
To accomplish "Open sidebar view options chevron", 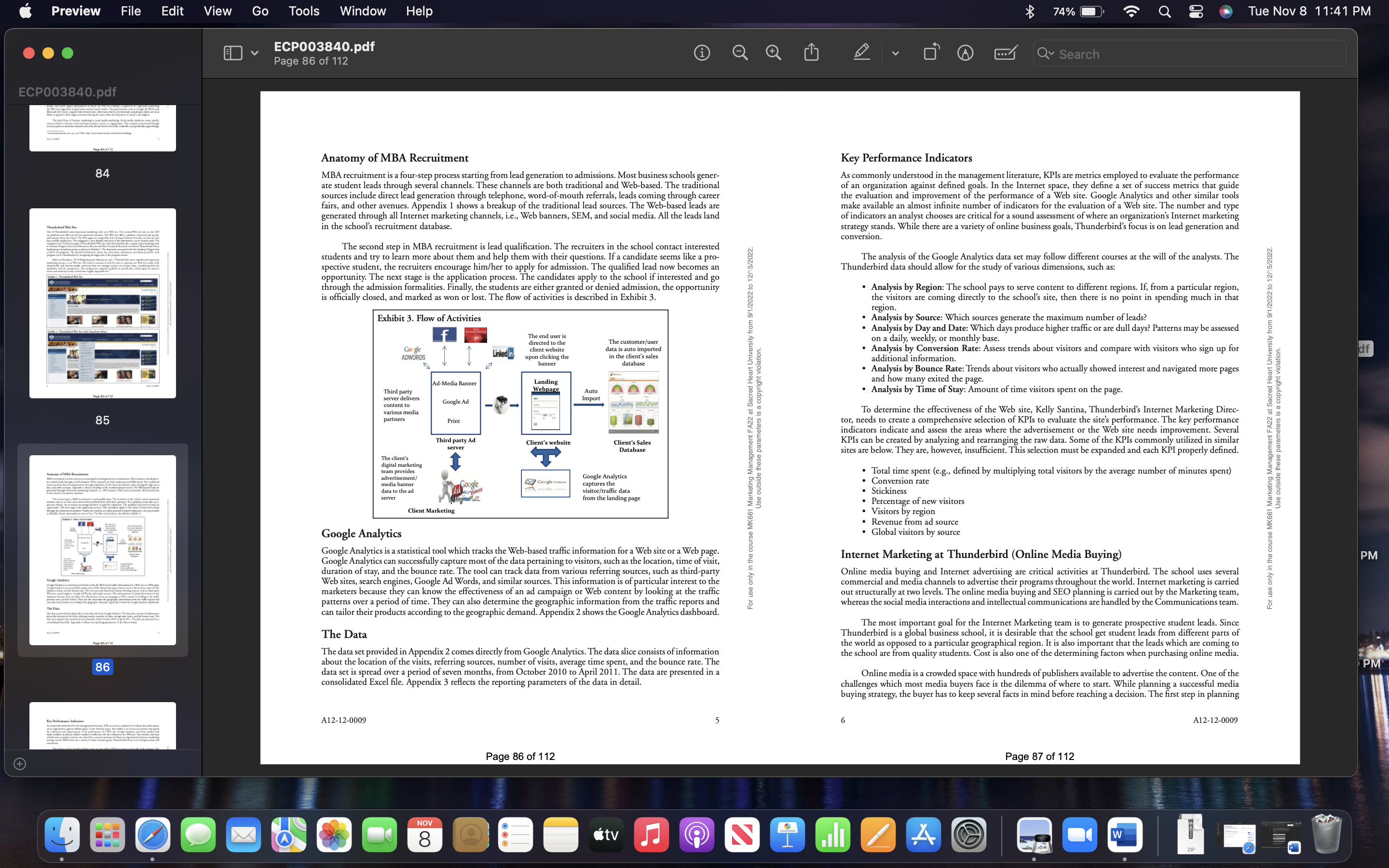I will pos(254,54).
